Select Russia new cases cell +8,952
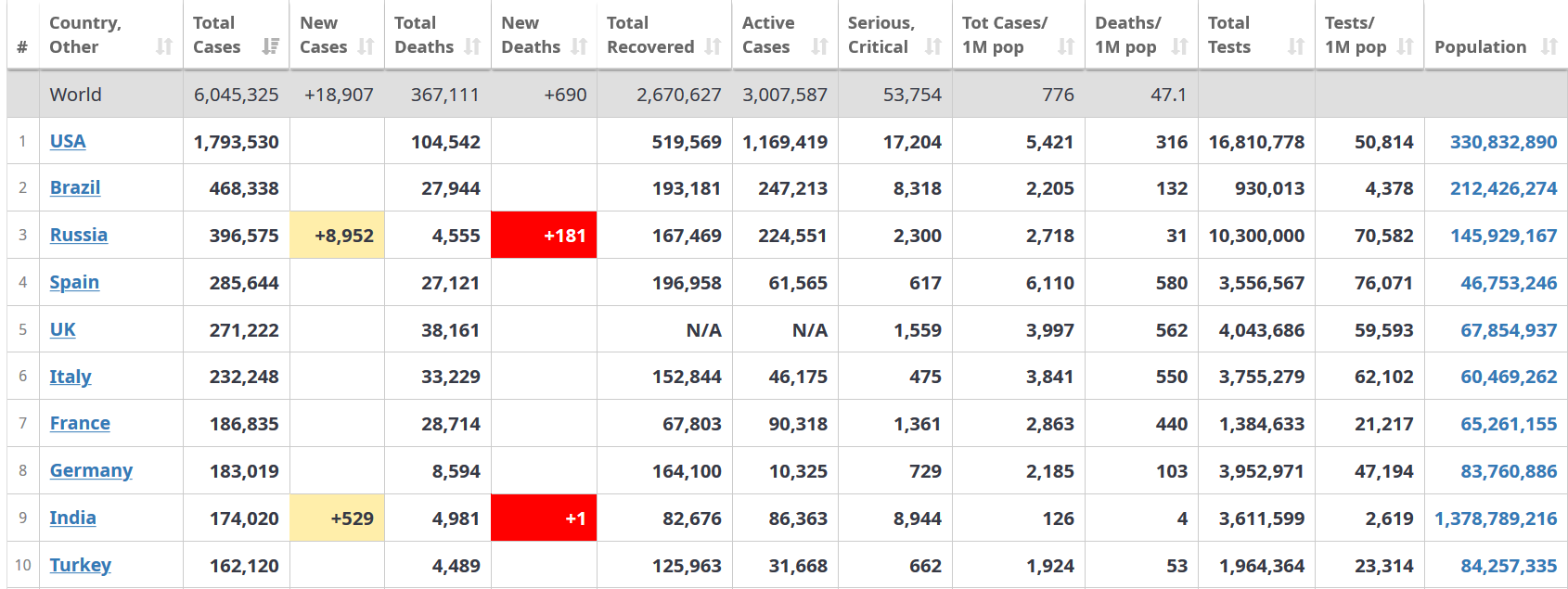This screenshot has height=589, width=1568. (x=337, y=235)
